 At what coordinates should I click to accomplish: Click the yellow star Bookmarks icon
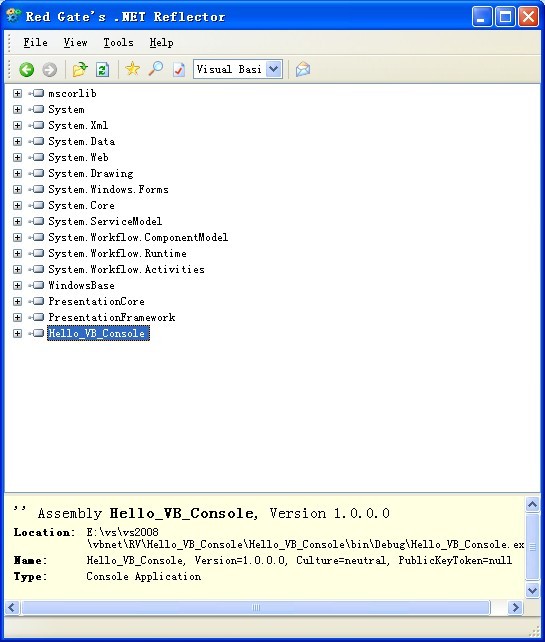coord(133,69)
